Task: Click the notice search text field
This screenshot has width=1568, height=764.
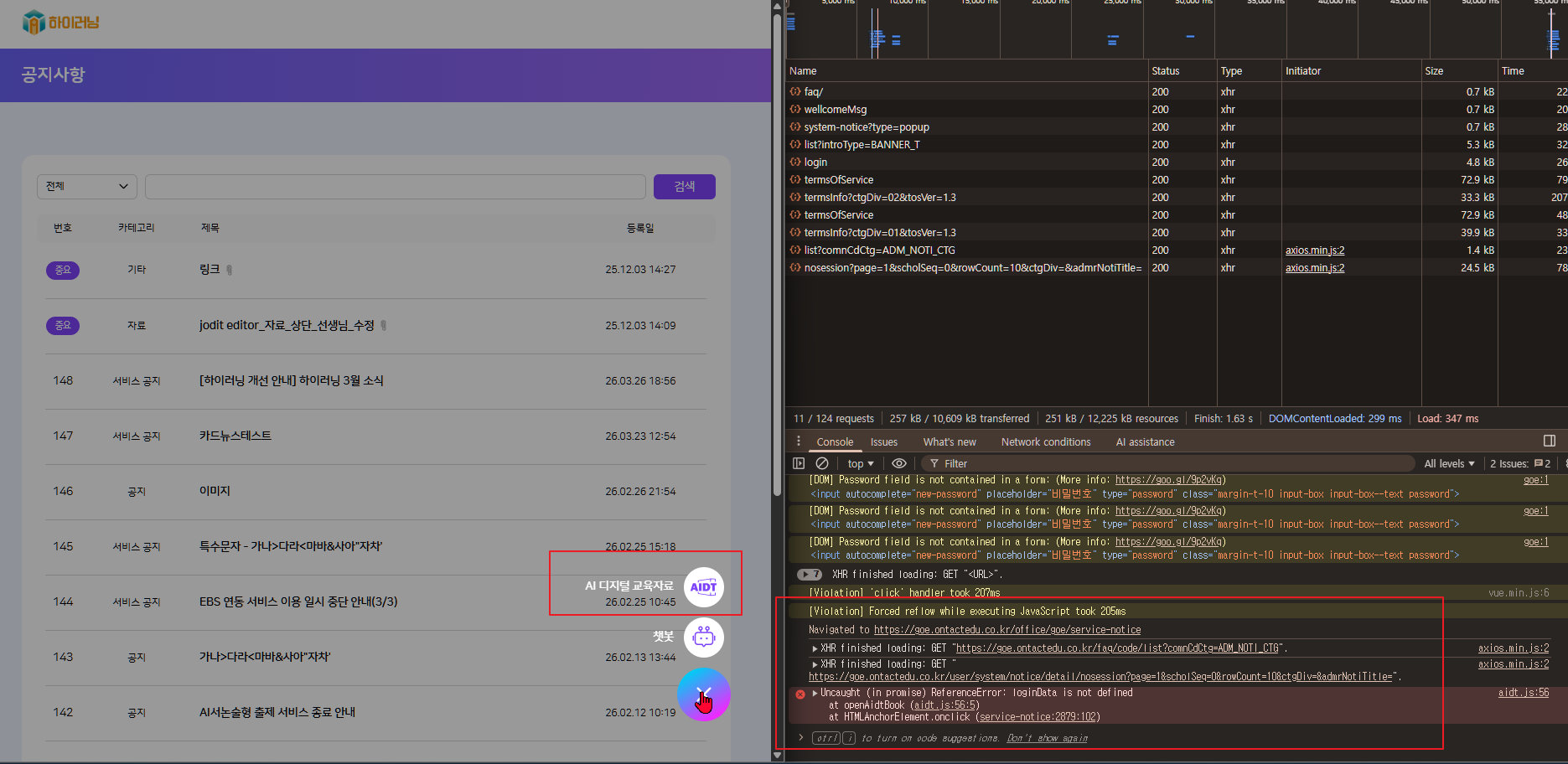Action: 395,186
